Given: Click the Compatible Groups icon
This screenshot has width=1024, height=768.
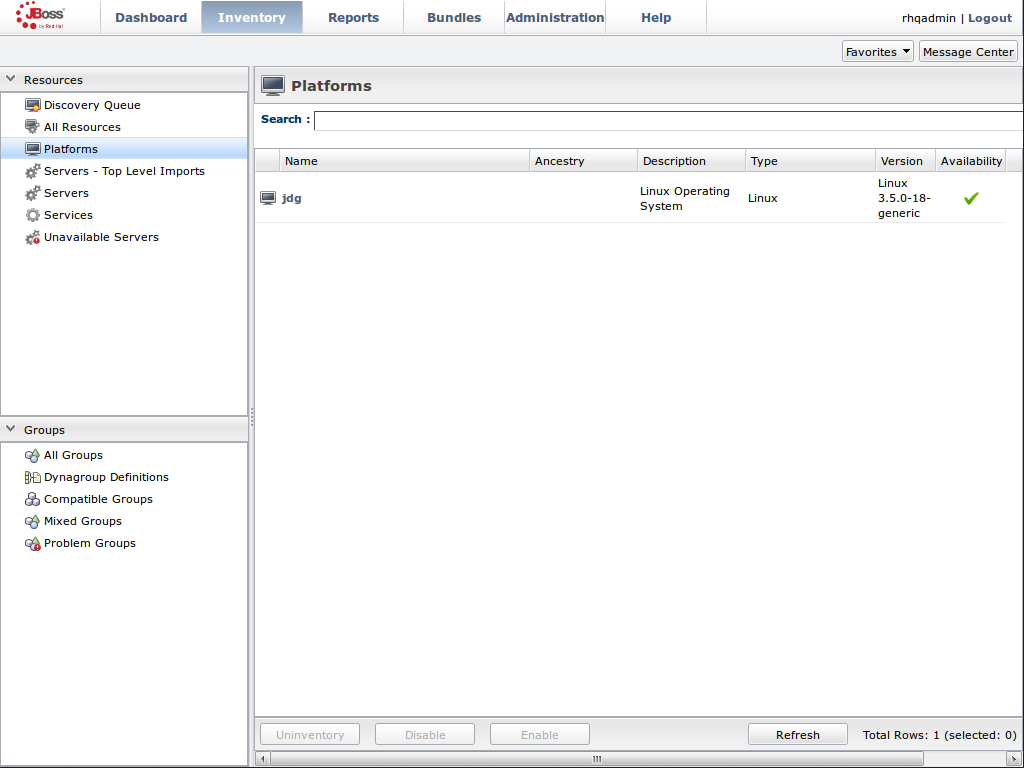Looking at the screenshot, I should [33, 499].
